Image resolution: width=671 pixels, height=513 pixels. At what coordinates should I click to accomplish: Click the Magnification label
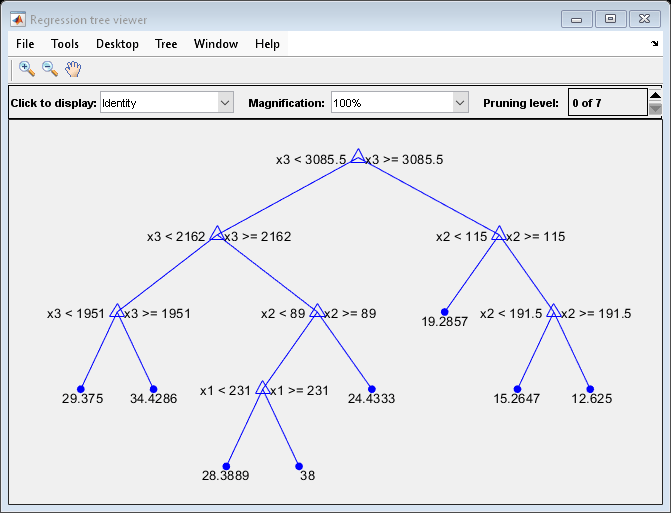click(x=287, y=103)
